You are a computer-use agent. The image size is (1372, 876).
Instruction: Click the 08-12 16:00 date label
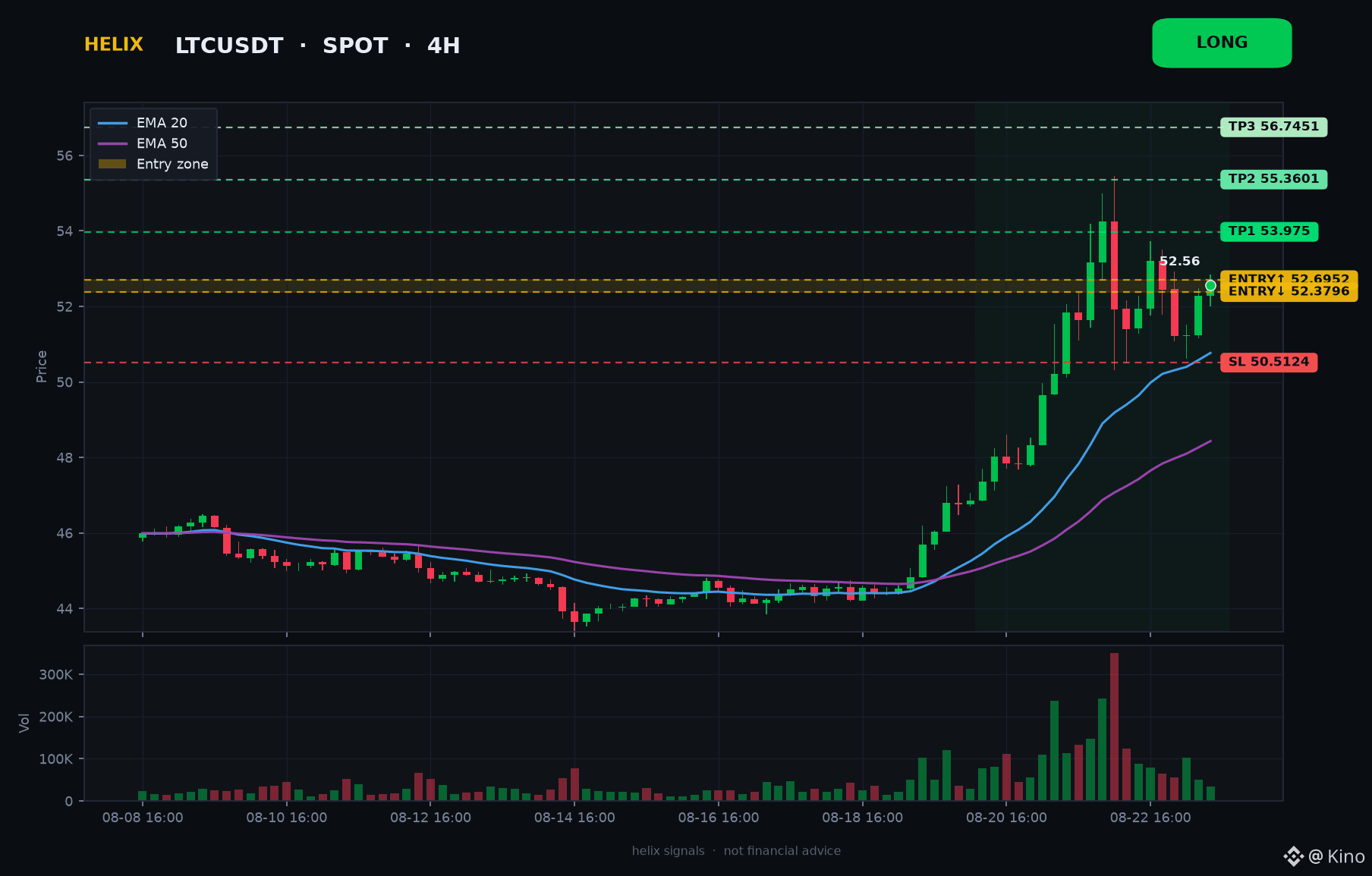(x=430, y=818)
